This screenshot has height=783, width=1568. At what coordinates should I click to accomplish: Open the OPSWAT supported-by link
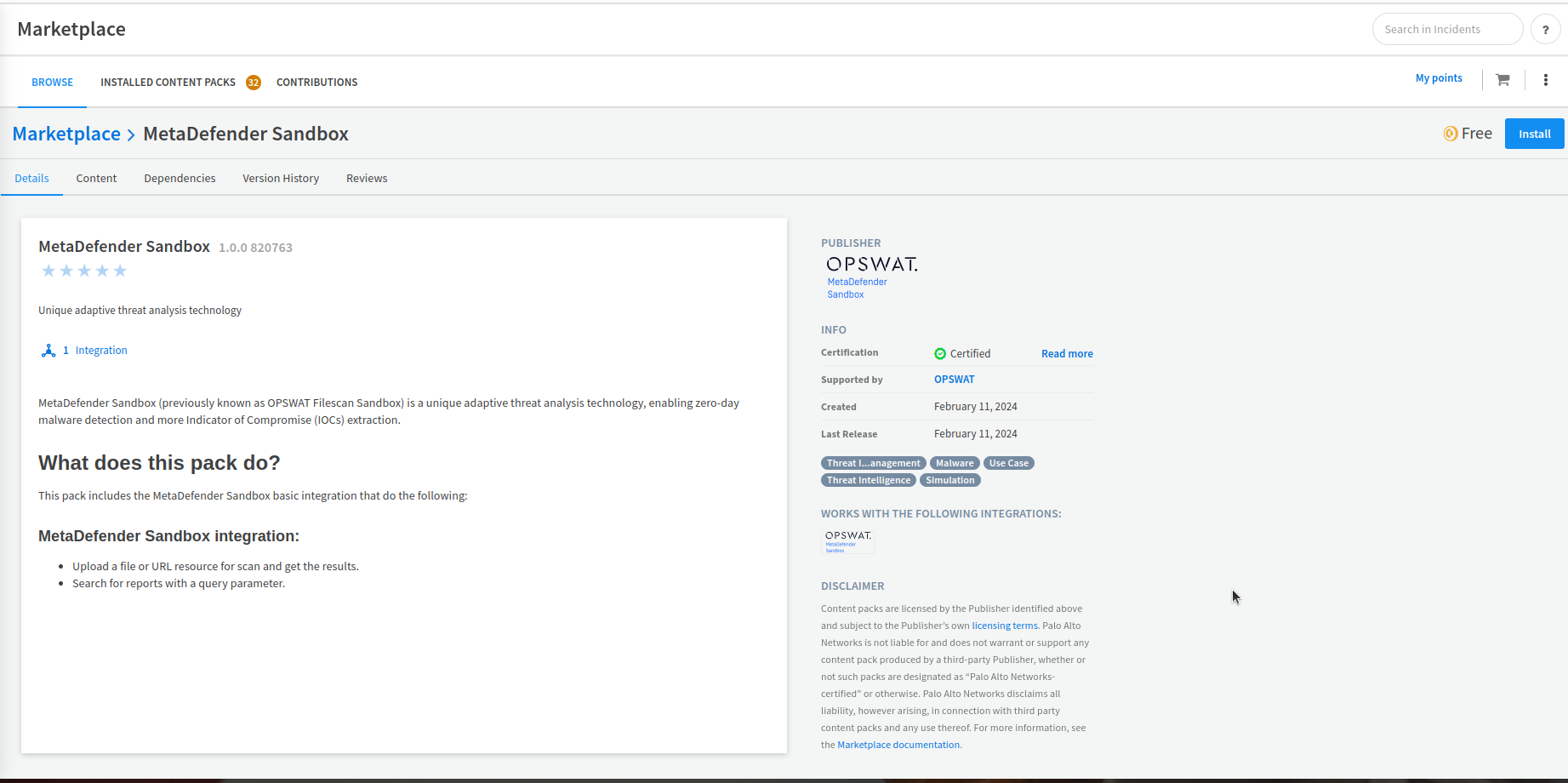click(955, 380)
